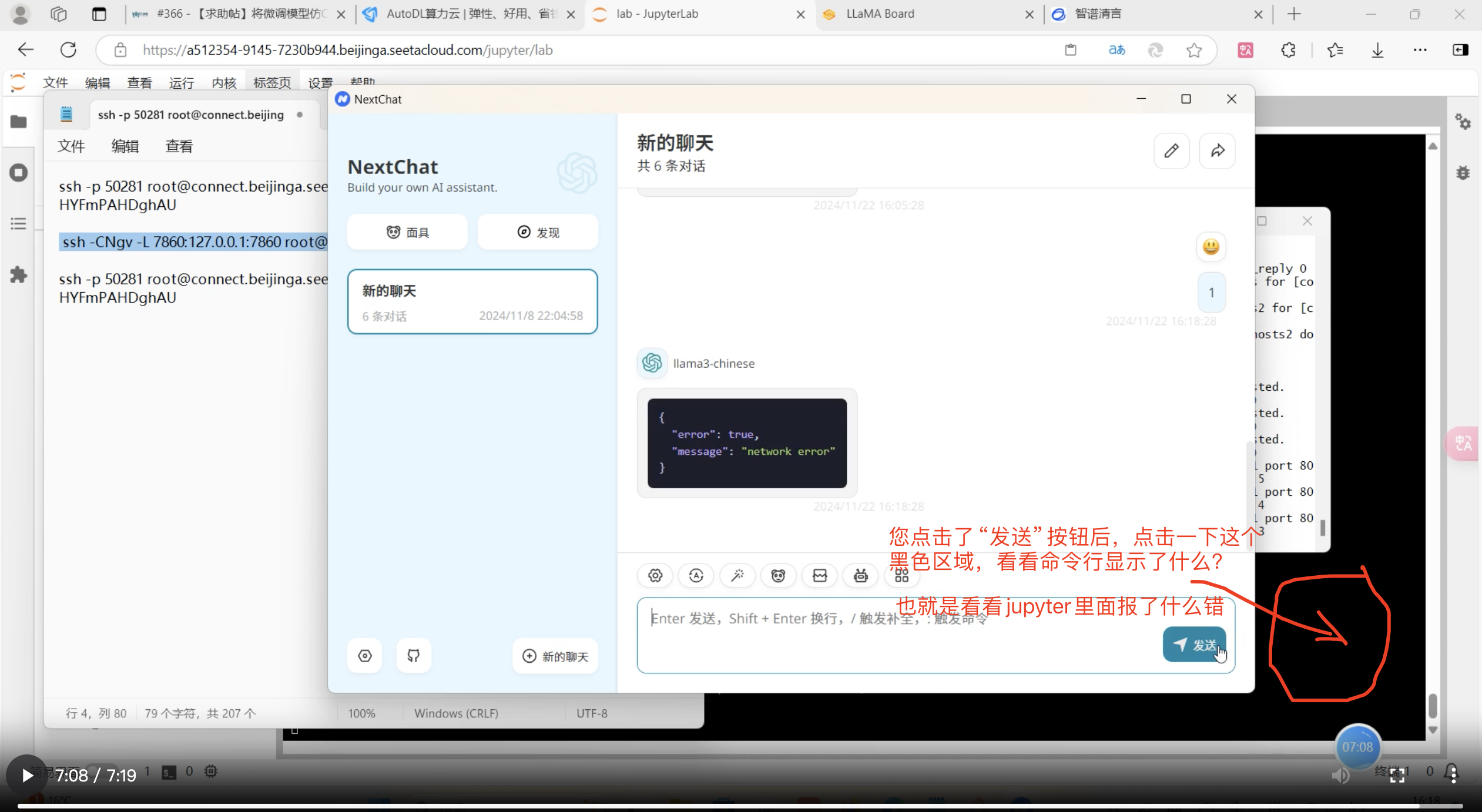Open browser settings three-dots menu
The image size is (1482, 812).
coord(1420,51)
